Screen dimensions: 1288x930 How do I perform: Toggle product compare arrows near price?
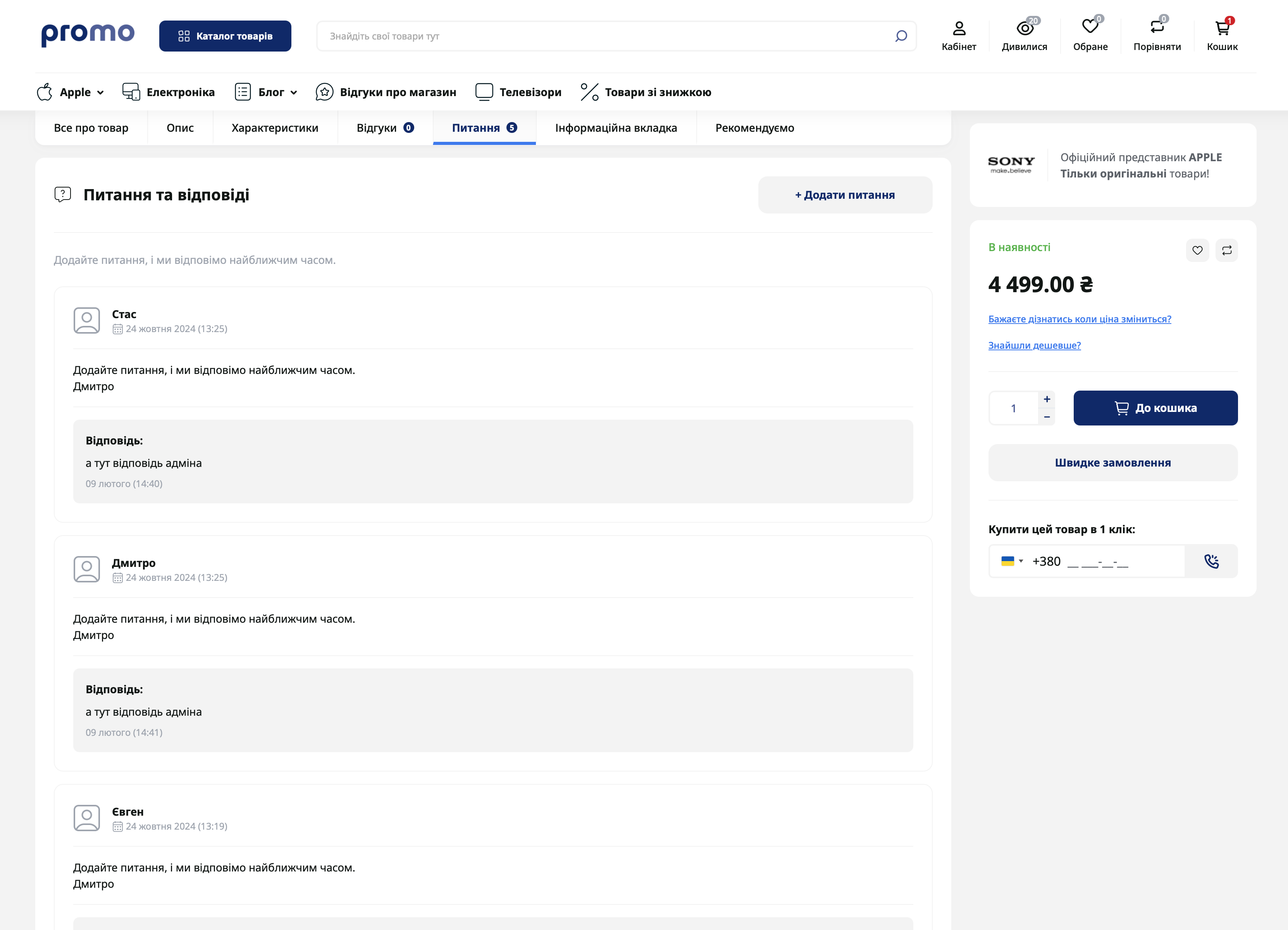[x=1227, y=250]
